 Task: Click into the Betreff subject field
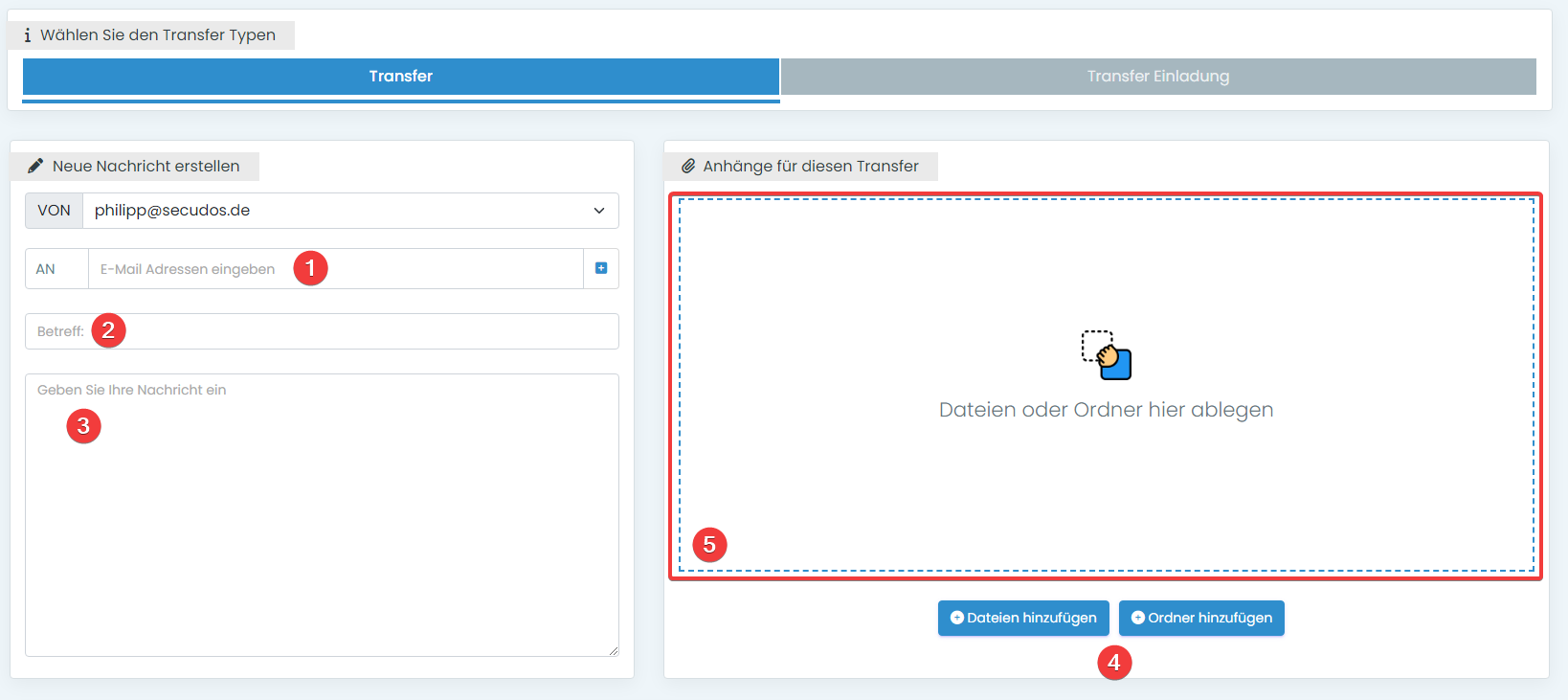[354, 331]
